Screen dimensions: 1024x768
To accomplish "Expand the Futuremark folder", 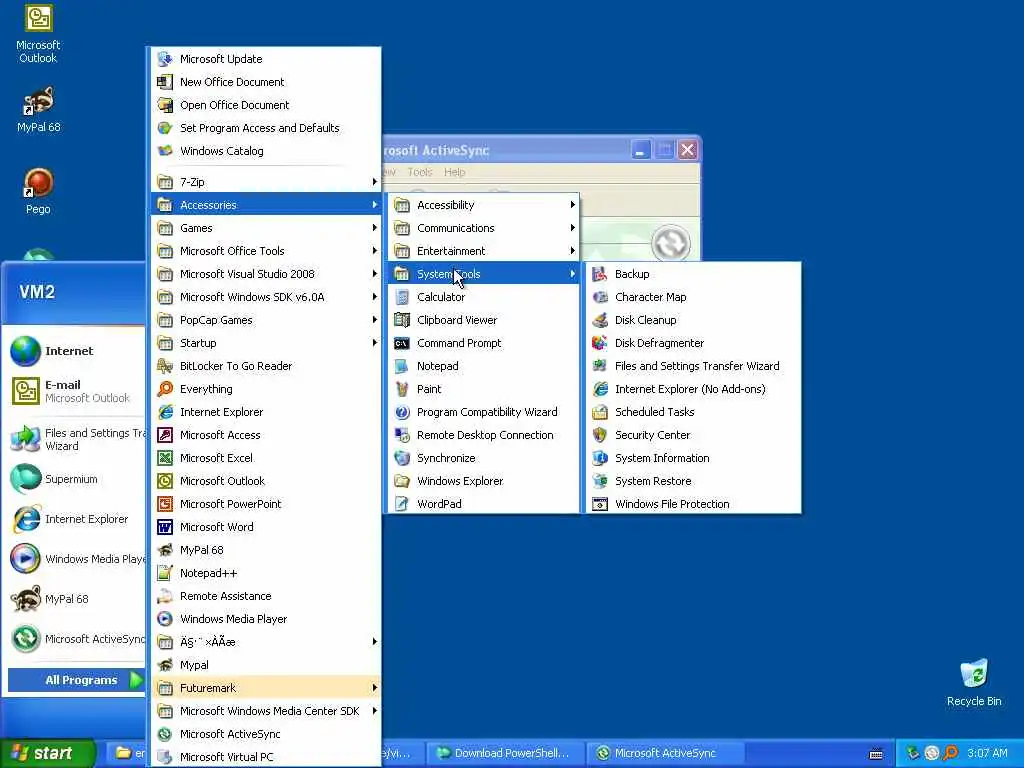I will coord(266,688).
